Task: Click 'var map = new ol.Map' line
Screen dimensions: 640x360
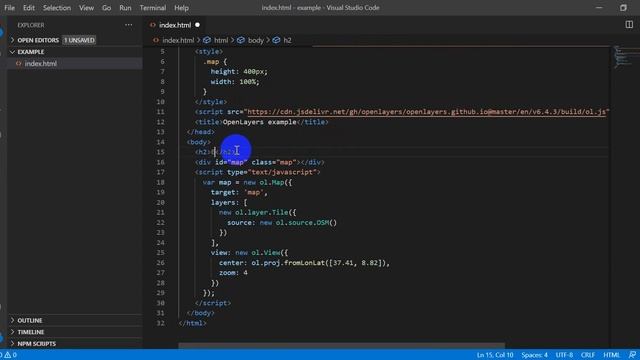Action: pos(247,182)
